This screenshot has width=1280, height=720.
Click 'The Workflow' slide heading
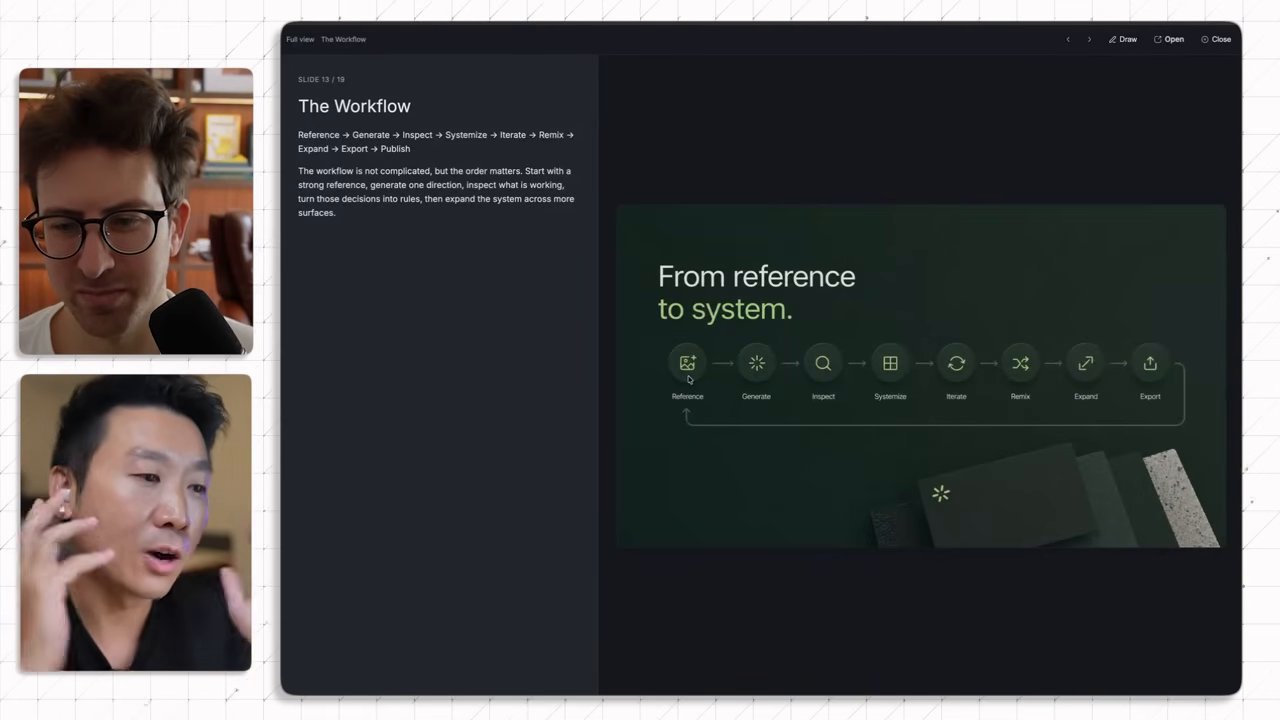click(354, 106)
